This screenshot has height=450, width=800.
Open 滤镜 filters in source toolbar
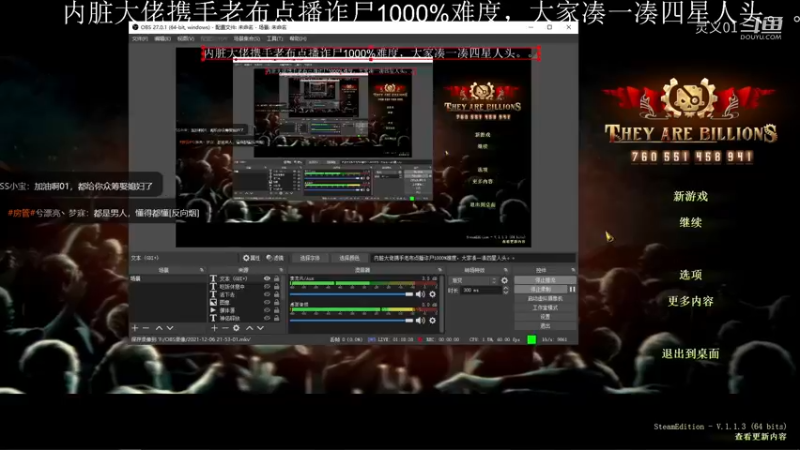(x=275, y=258)
